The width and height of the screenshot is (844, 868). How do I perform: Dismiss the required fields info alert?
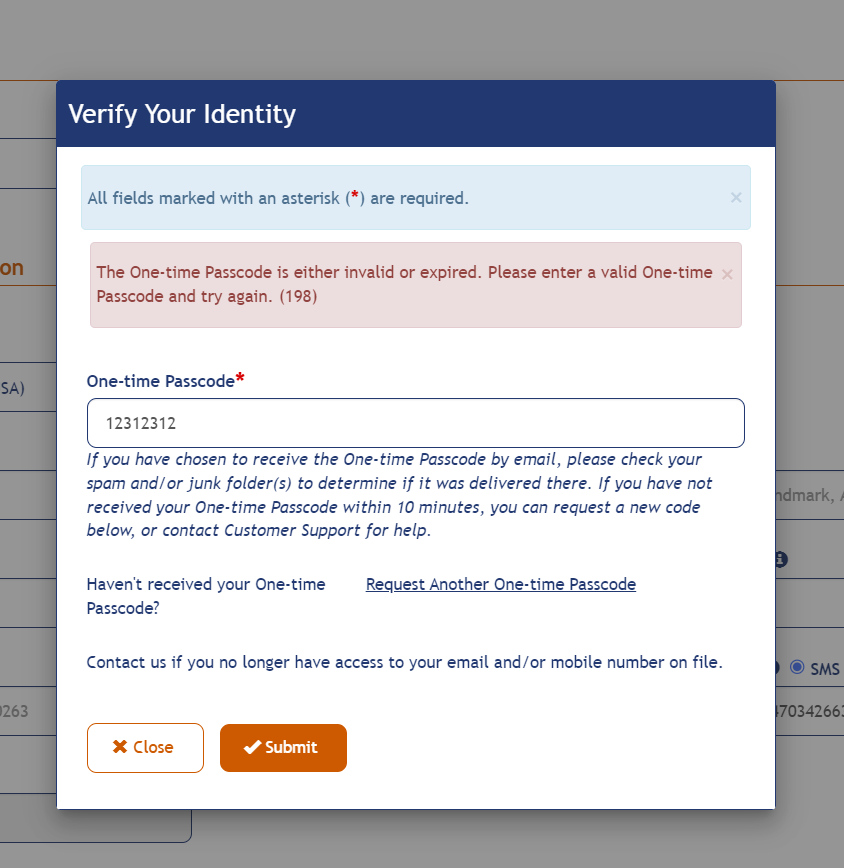coord(736,198)
